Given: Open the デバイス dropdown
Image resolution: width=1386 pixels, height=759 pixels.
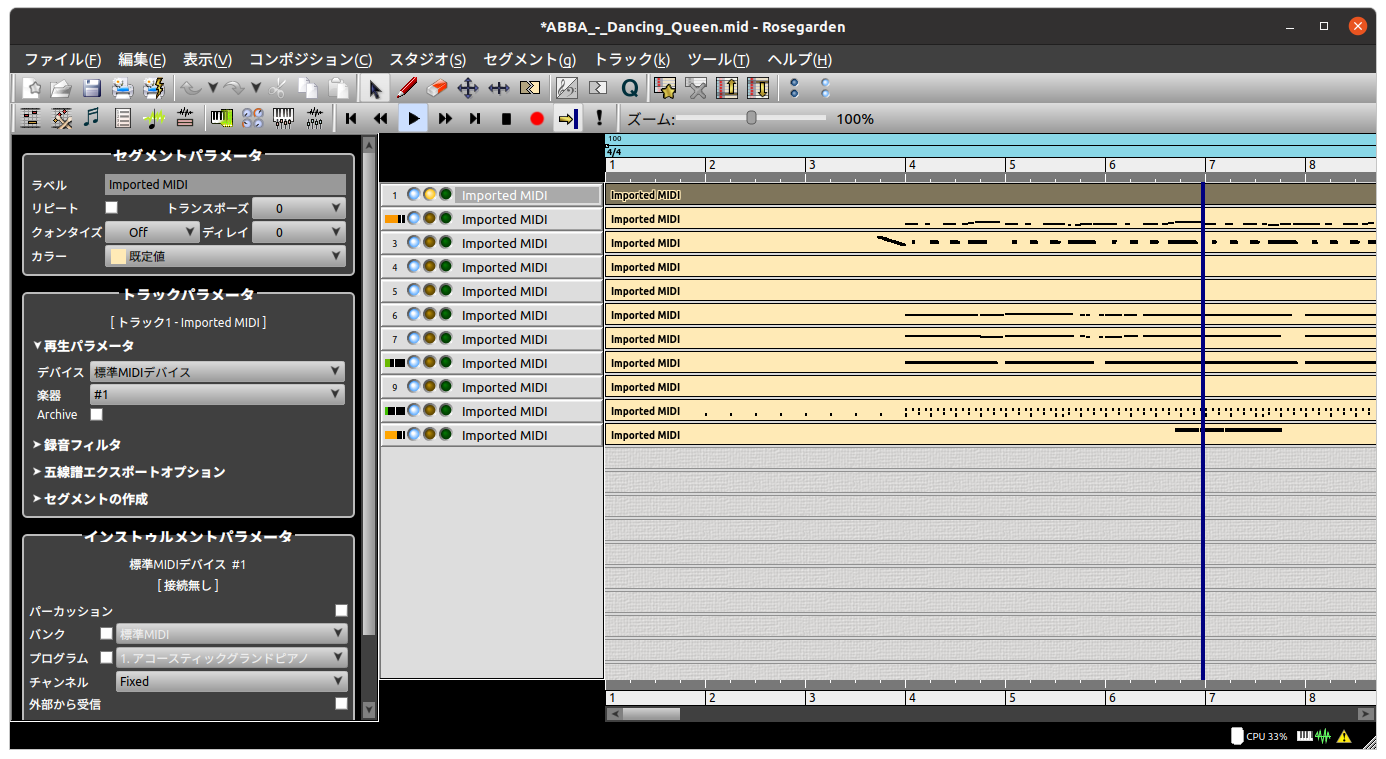Looking at the screenshot, I should (x=217, y=372).
